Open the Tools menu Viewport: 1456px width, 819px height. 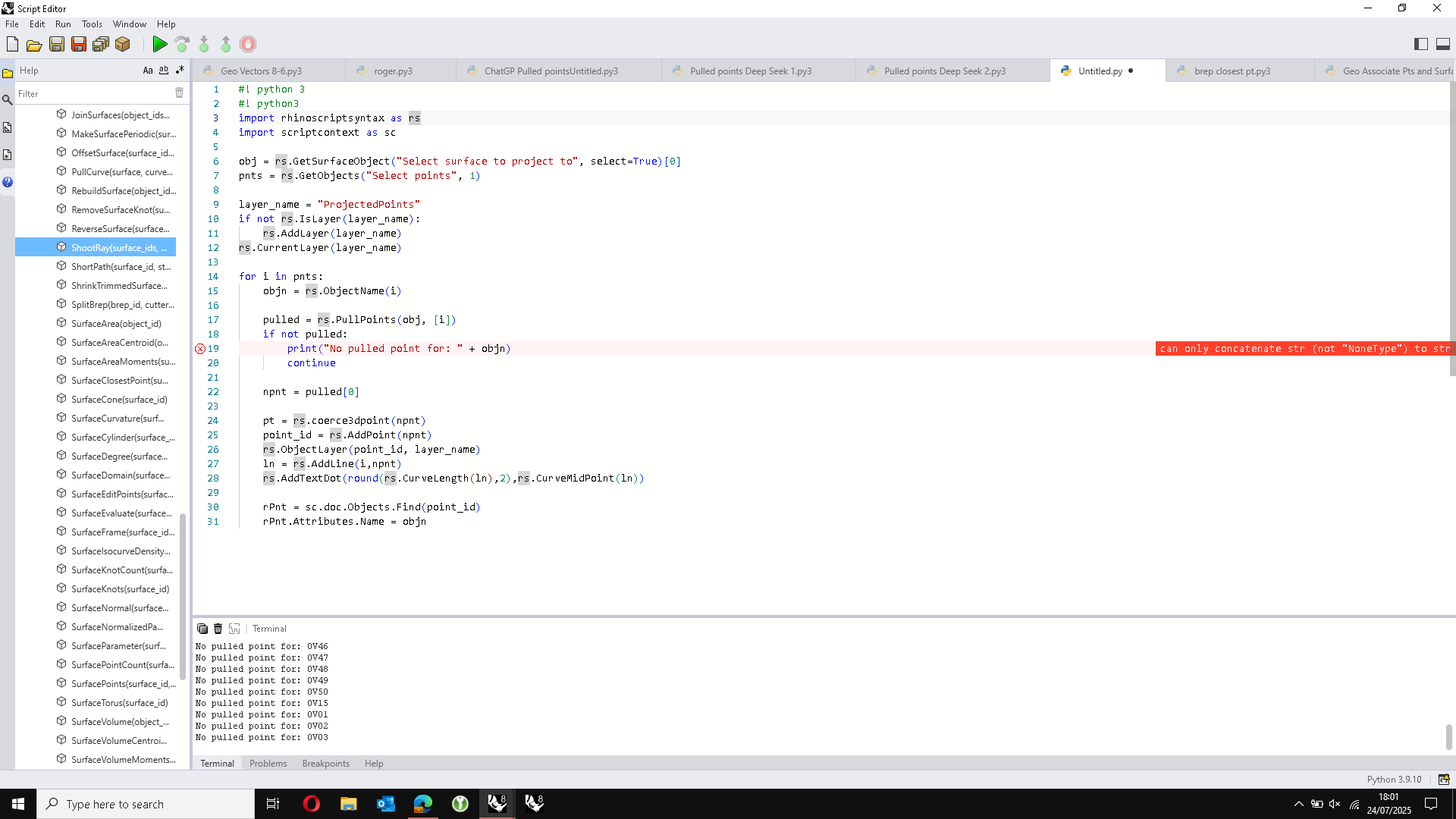92,24
